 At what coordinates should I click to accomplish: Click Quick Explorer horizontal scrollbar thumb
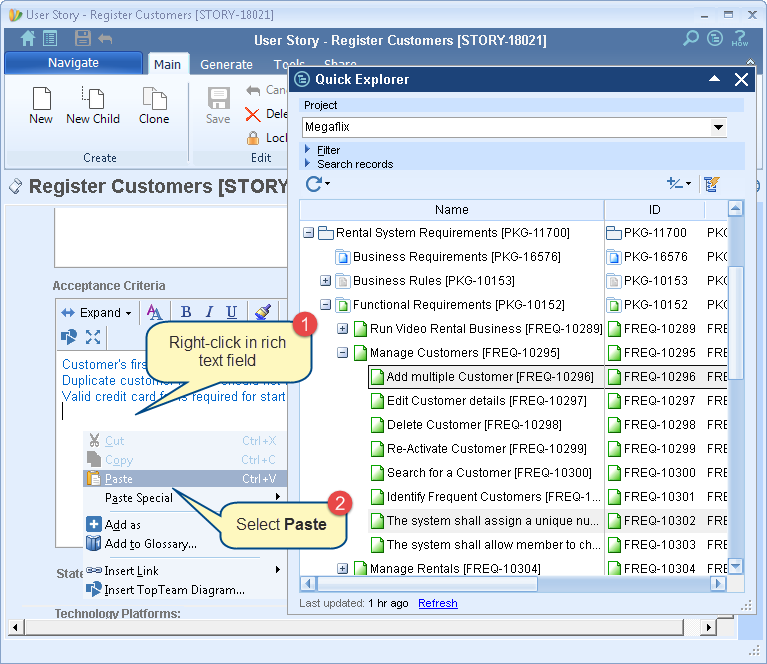(427, 583)
